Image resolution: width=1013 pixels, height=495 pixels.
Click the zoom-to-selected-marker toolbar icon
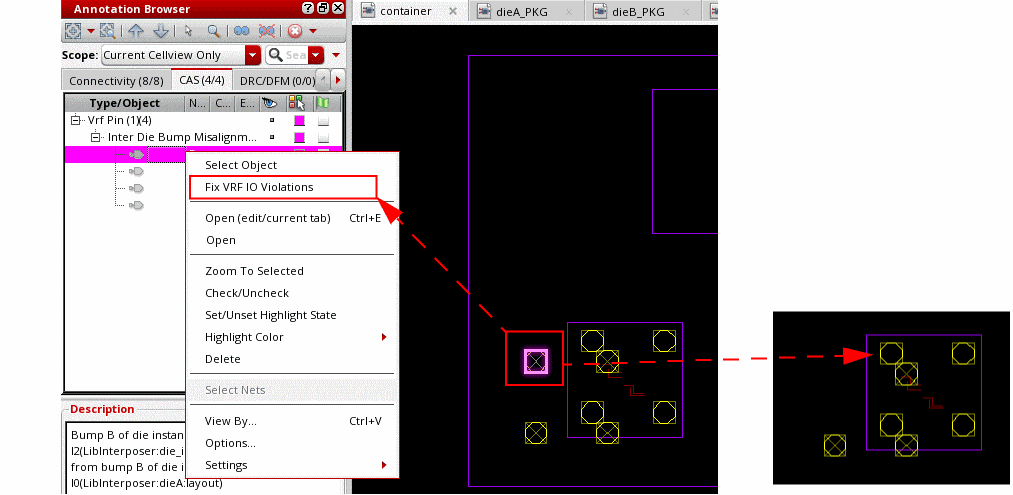(107, 30)
